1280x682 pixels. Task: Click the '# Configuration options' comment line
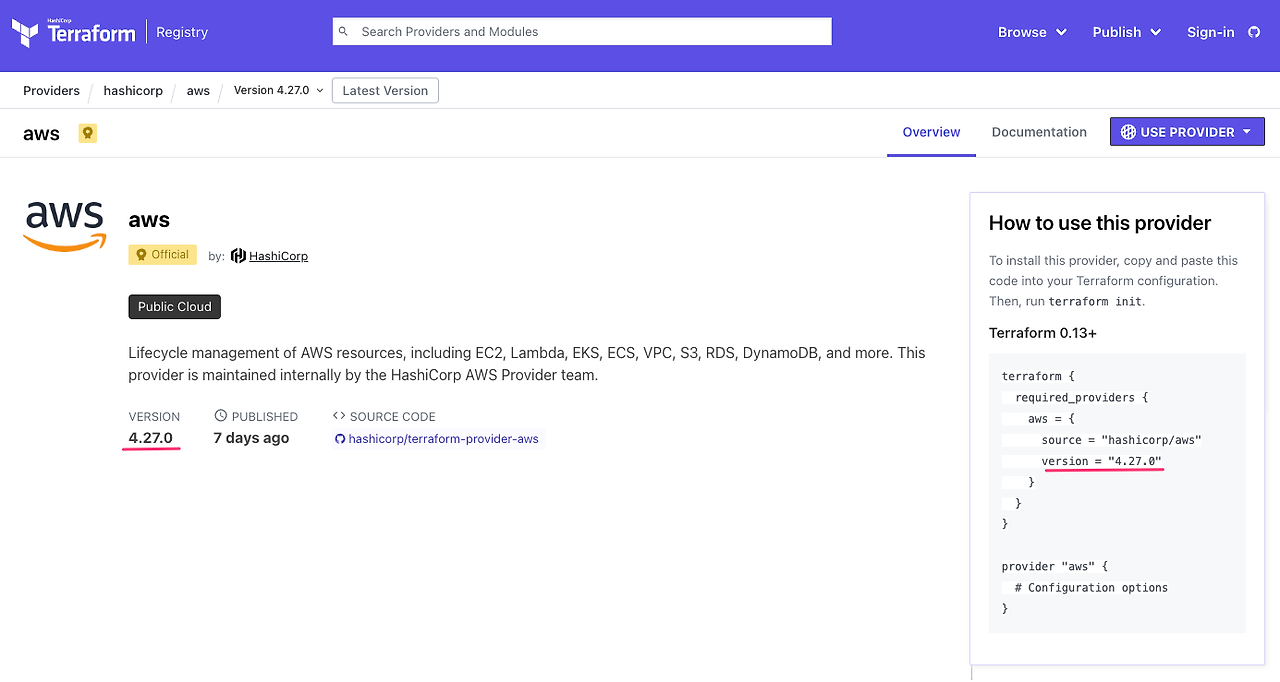pos(1091,588)
